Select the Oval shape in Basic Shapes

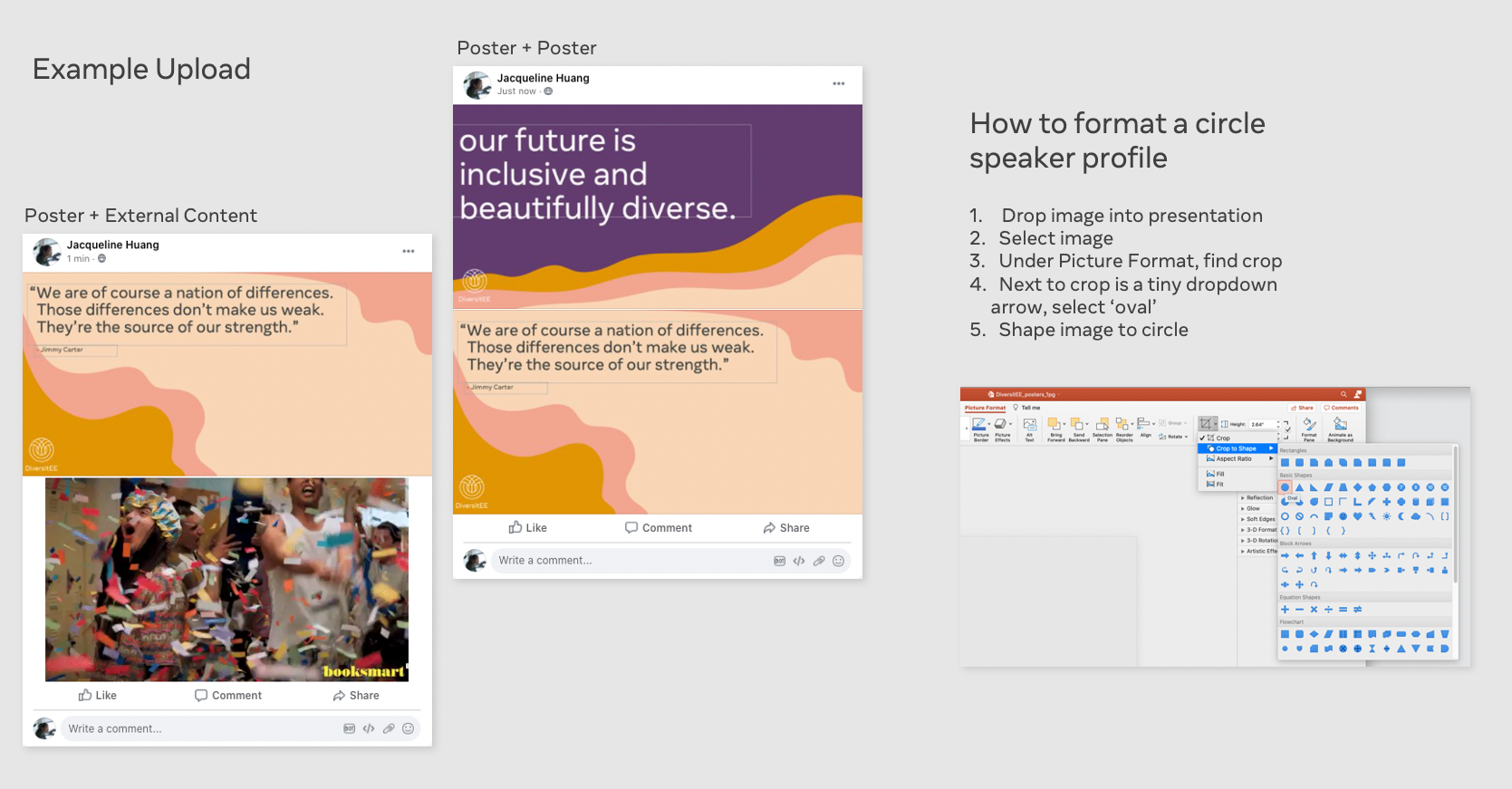tap(1285, 487)
